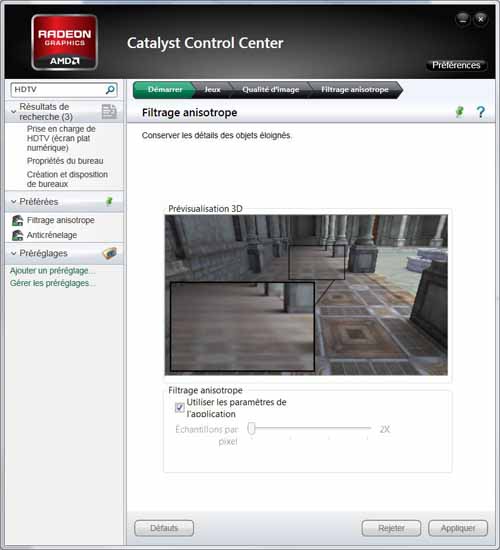The width and height of the screenshot is (500, 550).
Task: Click the Rejeter button
Action: pyautogui.click(x=391, y=528)
